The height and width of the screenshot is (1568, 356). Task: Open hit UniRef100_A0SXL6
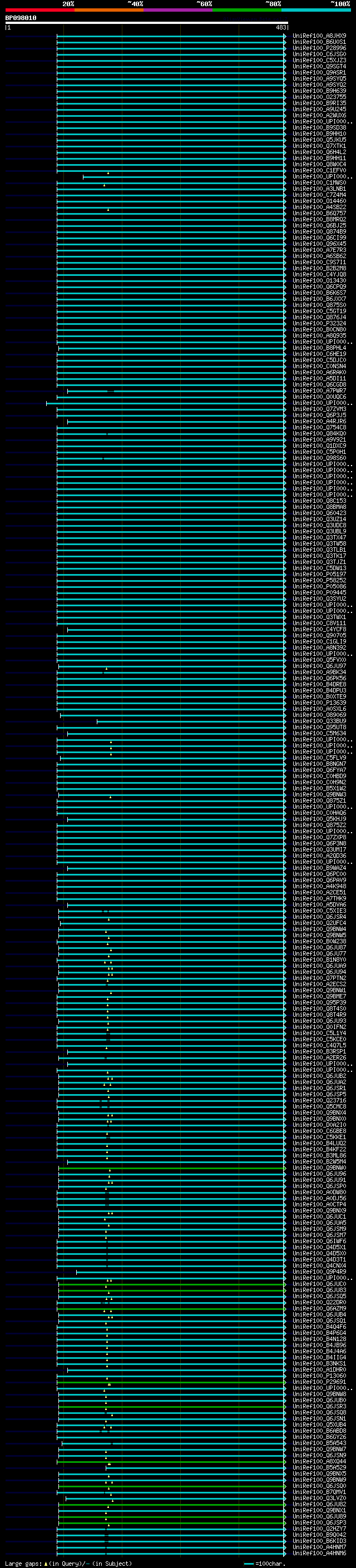319,709
